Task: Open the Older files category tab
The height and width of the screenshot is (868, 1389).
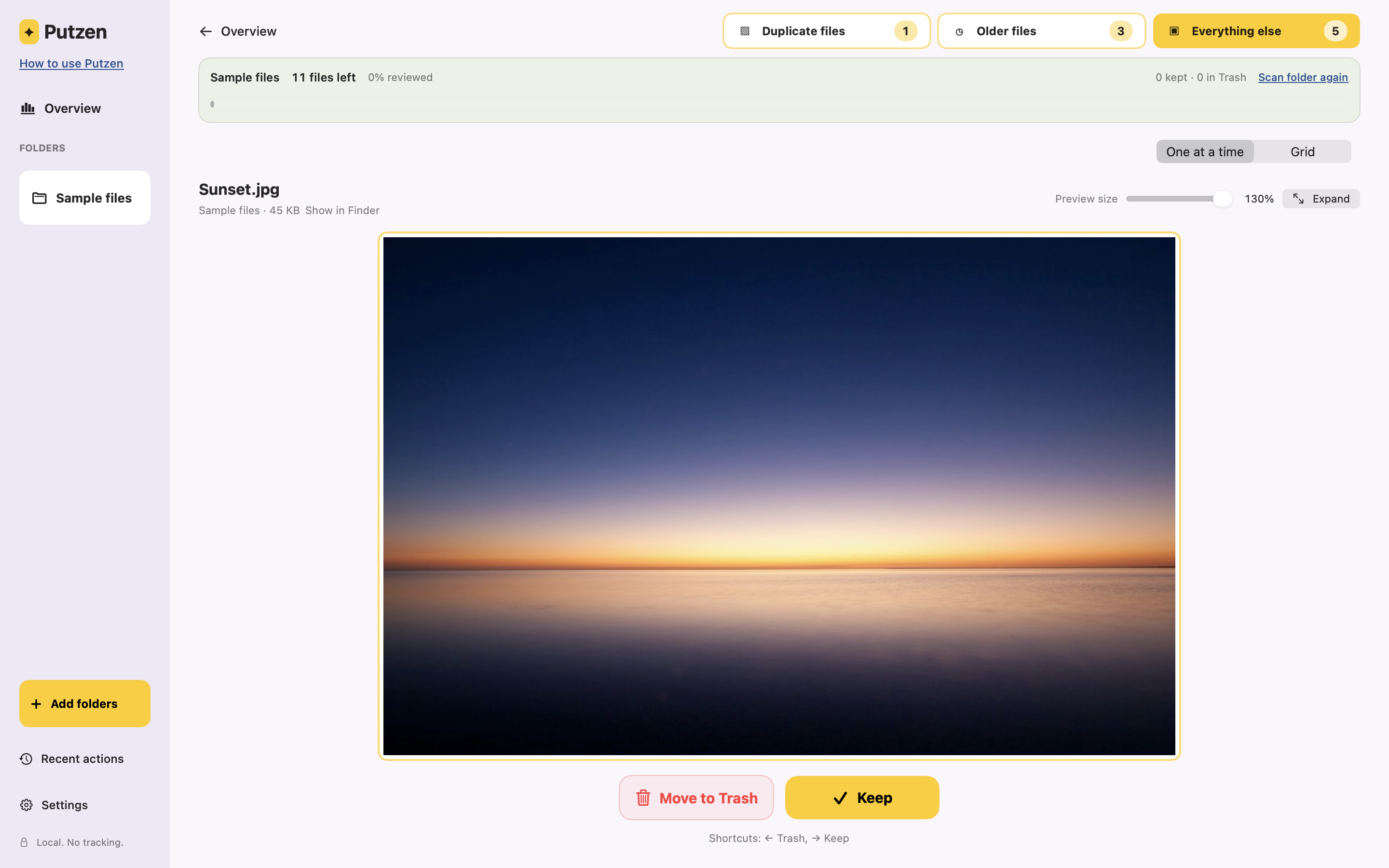Action: pos(1041,31)
